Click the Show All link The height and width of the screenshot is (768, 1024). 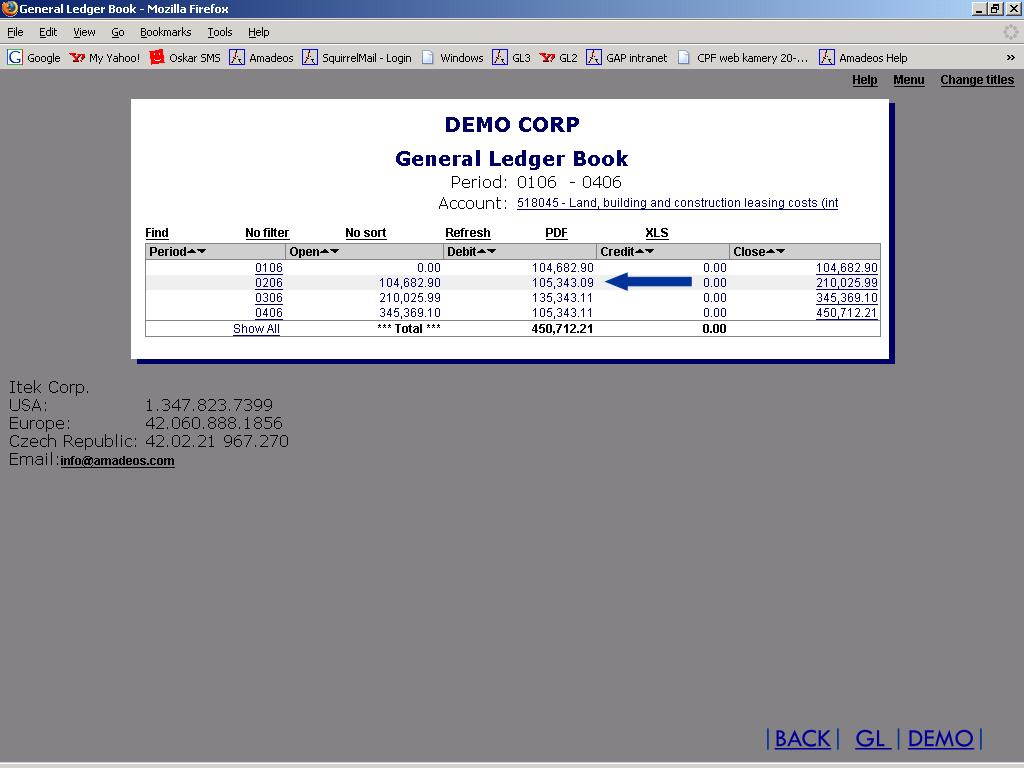click(x=256, y=328)
